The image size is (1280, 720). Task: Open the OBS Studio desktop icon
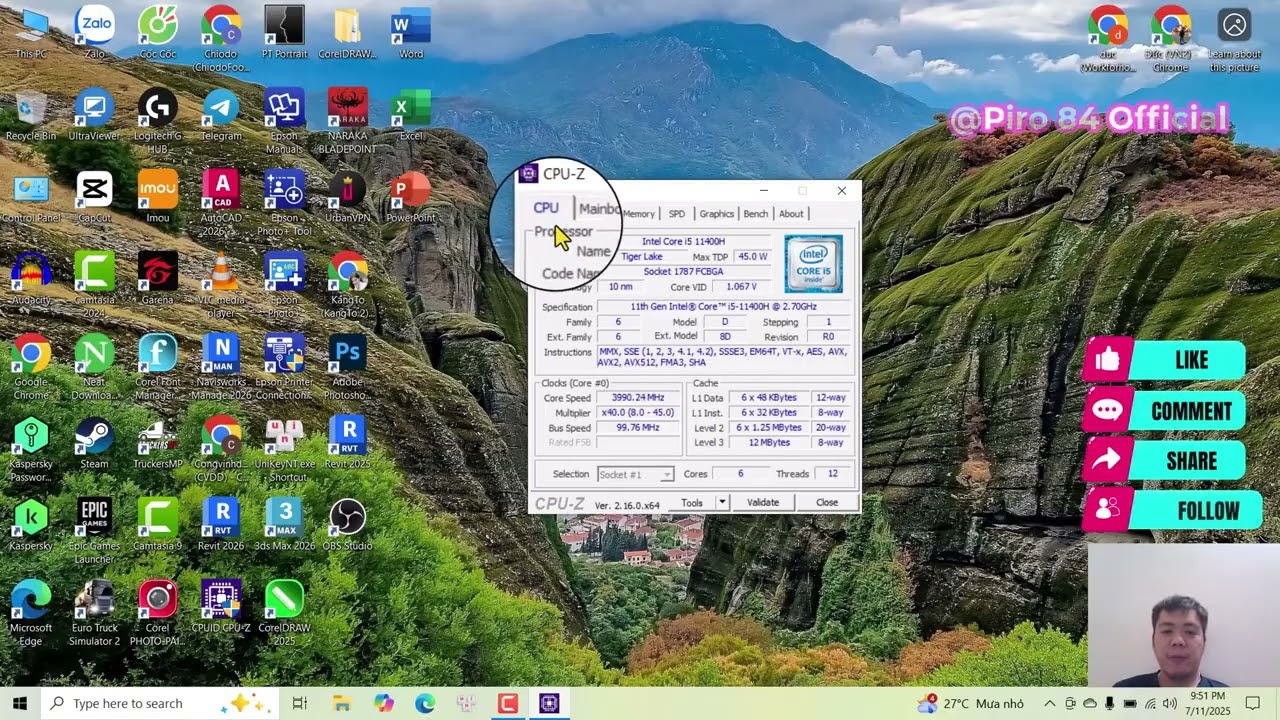click(x=347, y=525)
